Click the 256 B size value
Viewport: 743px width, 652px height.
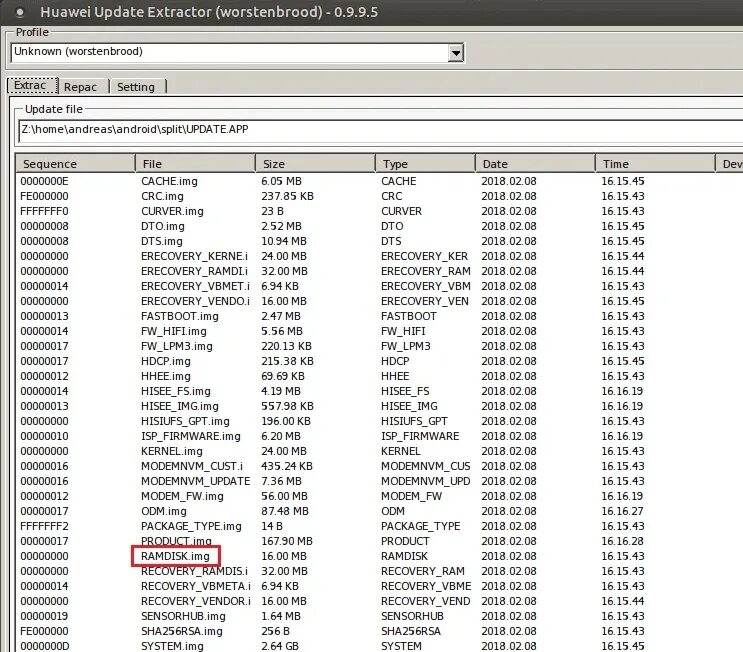(x=275, y=632)
